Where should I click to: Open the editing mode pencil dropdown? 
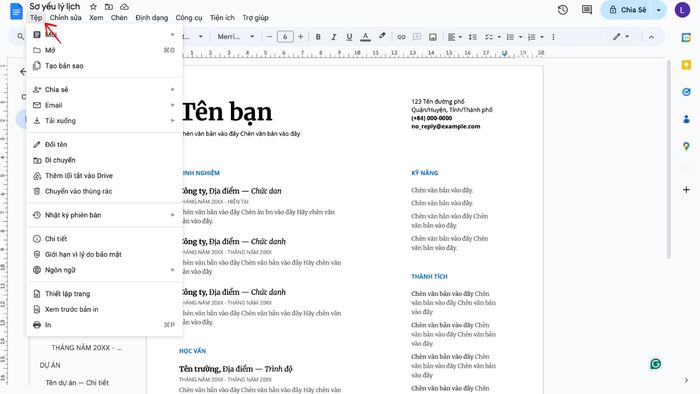(621, 37)
